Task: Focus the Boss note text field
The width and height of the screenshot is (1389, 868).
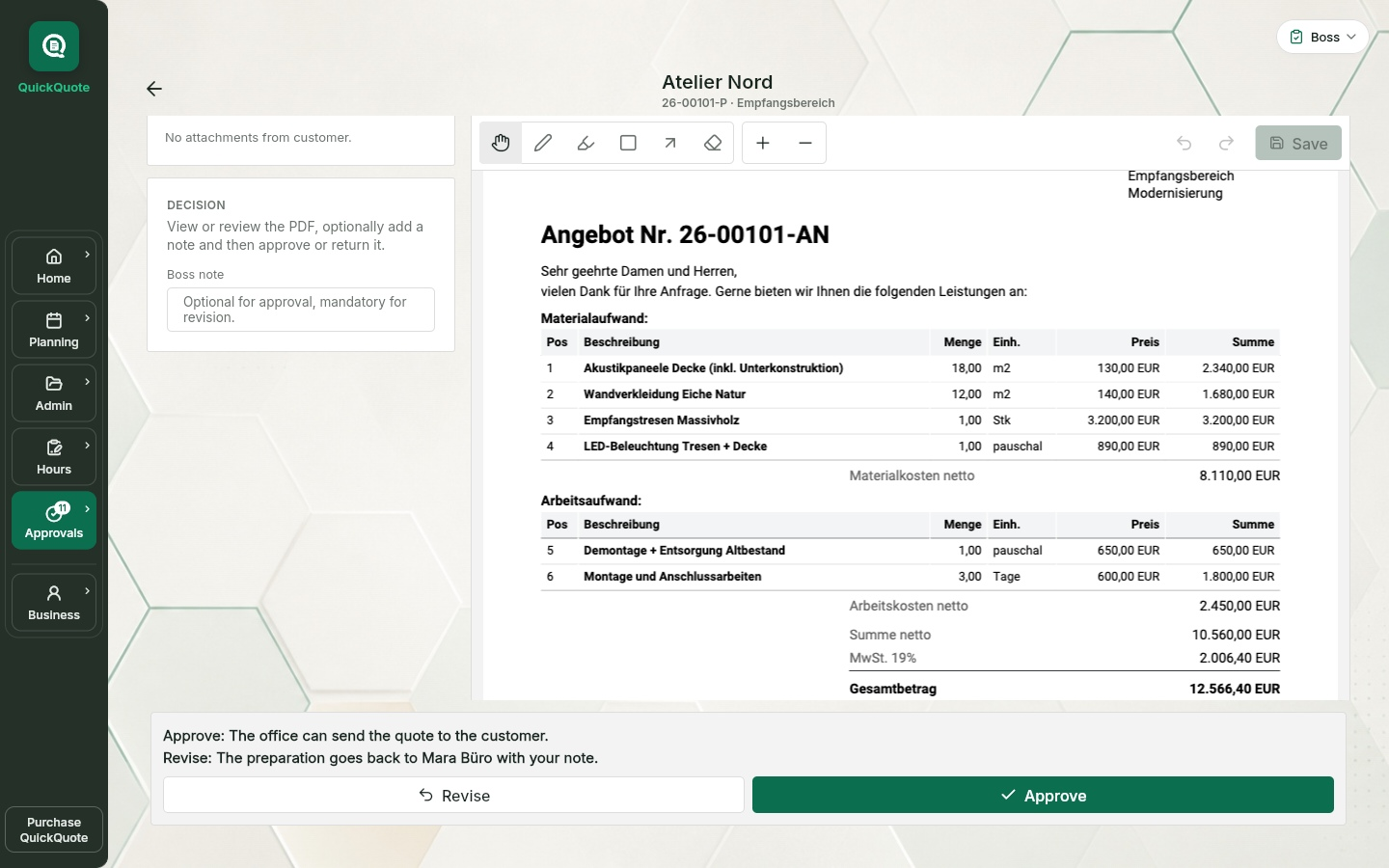Action: [301, 310]
